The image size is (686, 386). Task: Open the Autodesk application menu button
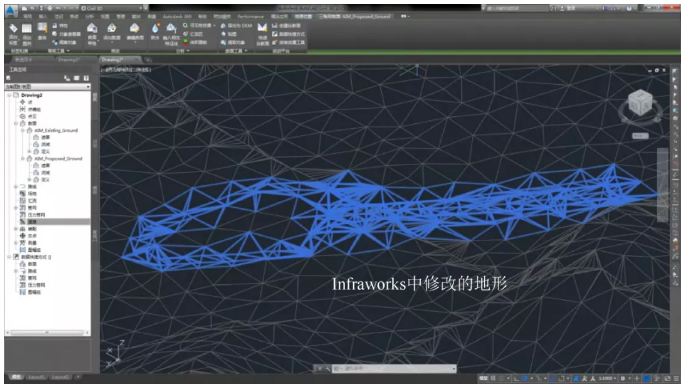(11, 10)
